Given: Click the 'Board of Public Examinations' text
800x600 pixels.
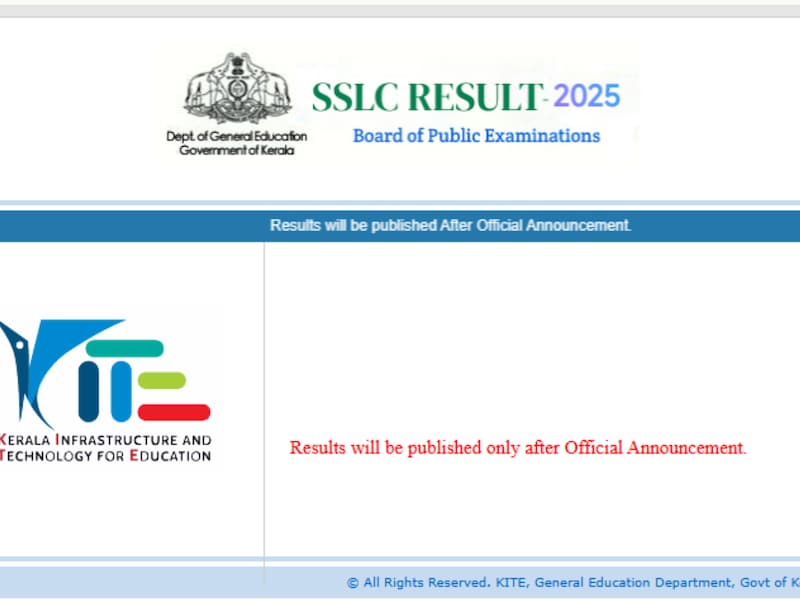Looking at the screenshot, I should click(477, 135).
